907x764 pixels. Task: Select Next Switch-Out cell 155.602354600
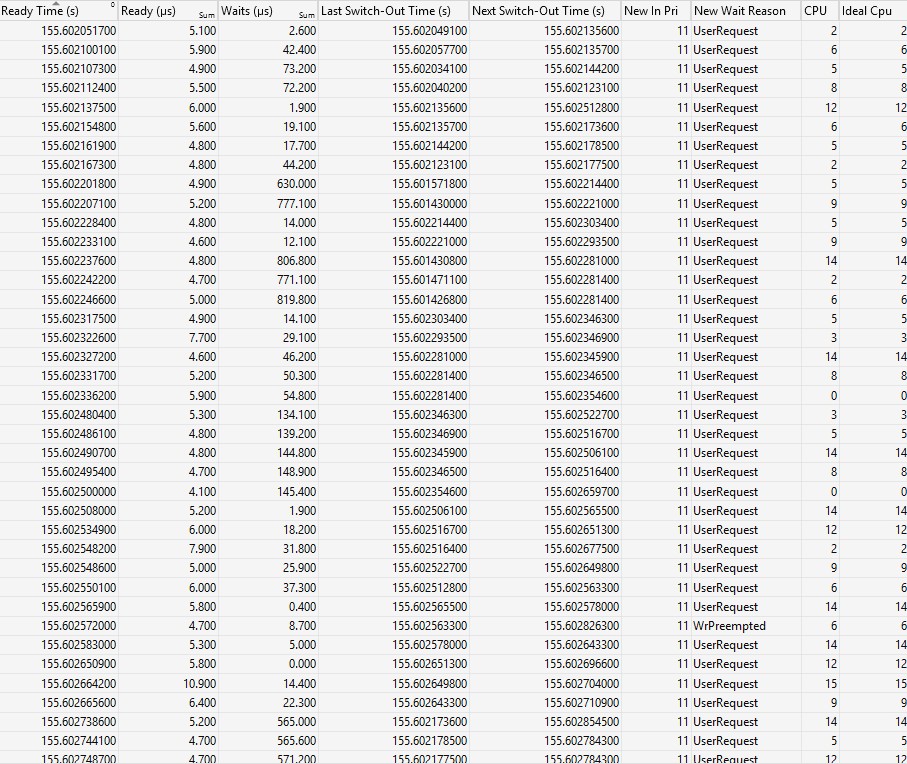[x=581, y=396]
